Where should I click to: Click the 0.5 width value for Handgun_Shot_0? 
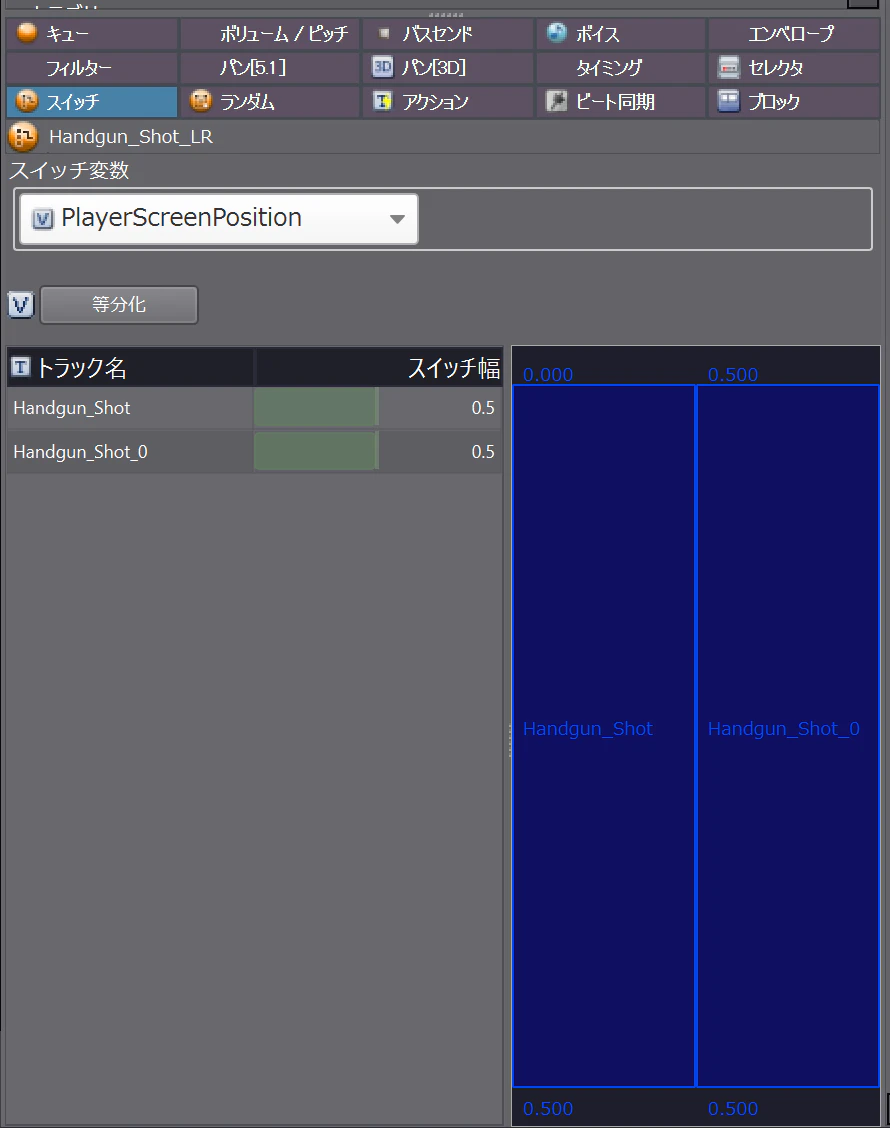click(483, 452)
